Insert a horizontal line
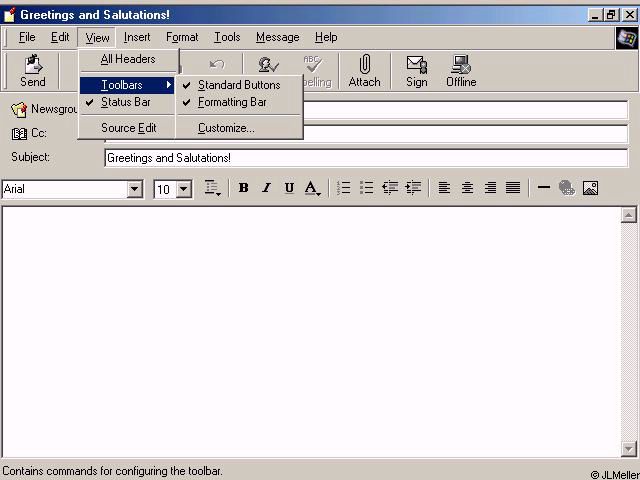Screen dimensions: 640x480 (544, 187)
